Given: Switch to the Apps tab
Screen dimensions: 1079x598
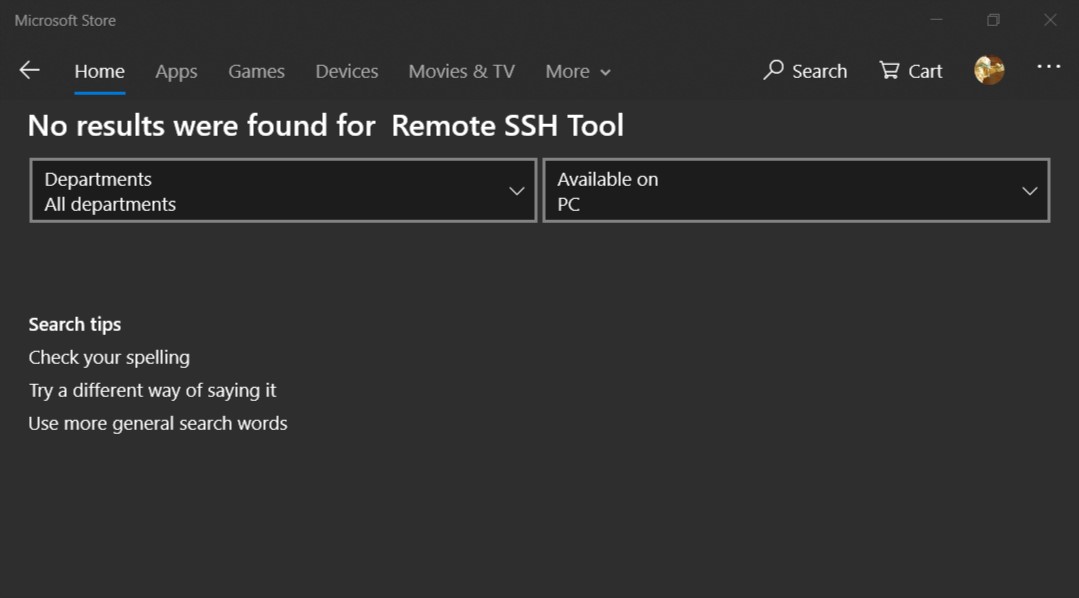Looking at the screenshot, I should (176, 72).
